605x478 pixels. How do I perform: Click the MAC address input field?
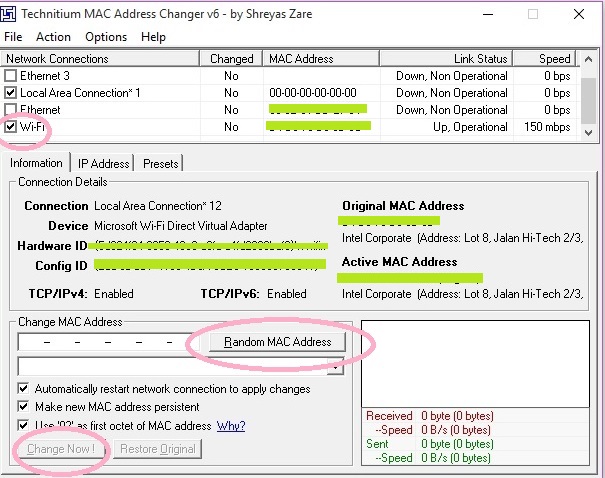(108, 342)
